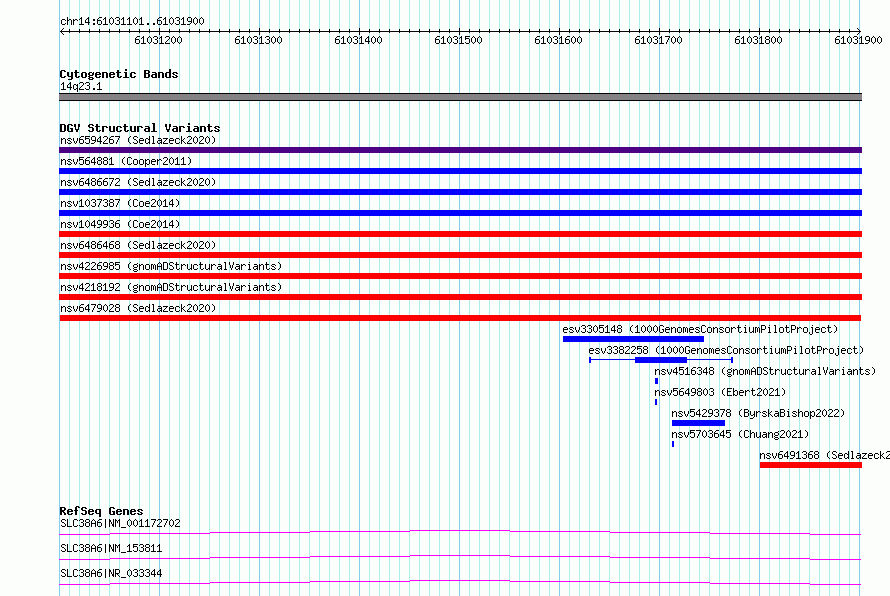Click the Cytogenetic Bands track title
890x596 pixels.
coord(119,74)
